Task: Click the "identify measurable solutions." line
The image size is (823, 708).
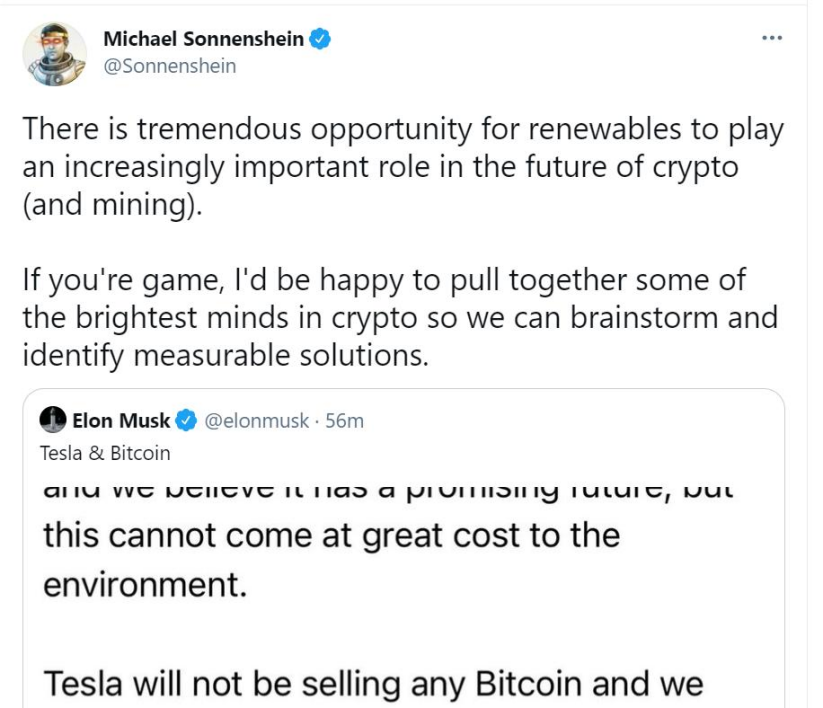Action: coord(225,353)
